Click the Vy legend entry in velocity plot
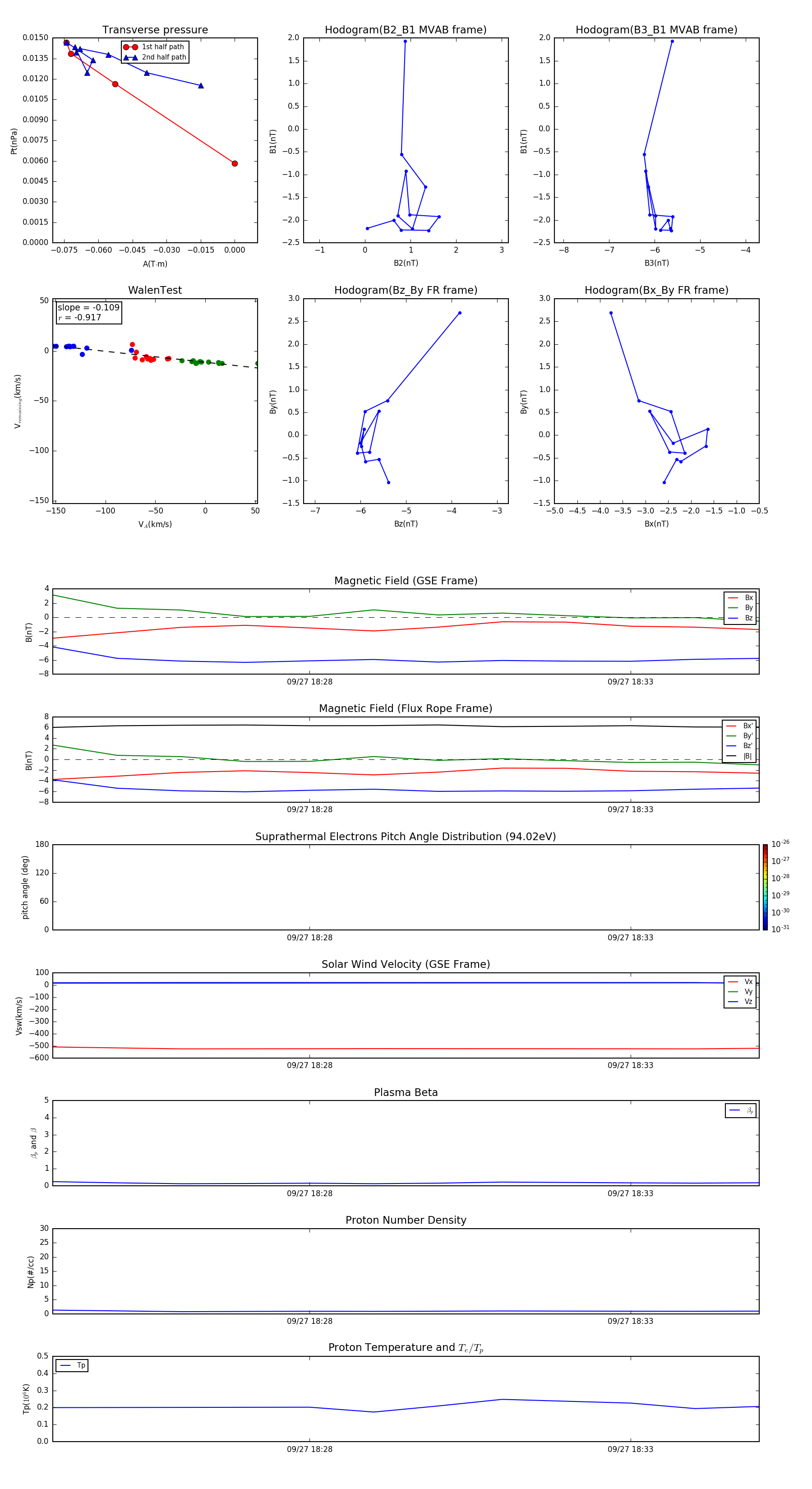812x1489 pixels. pos(740,992)
